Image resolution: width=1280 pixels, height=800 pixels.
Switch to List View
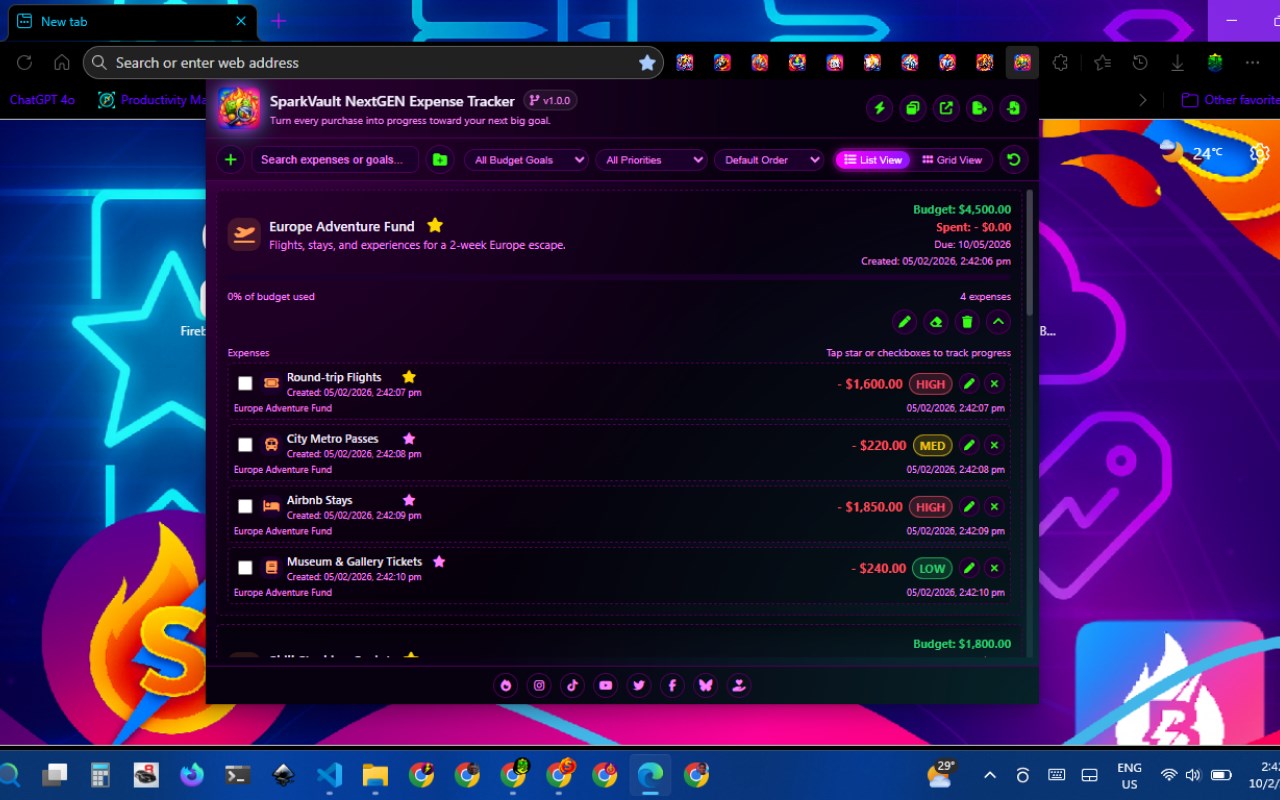pyautogui.click(x=873, y=160)
